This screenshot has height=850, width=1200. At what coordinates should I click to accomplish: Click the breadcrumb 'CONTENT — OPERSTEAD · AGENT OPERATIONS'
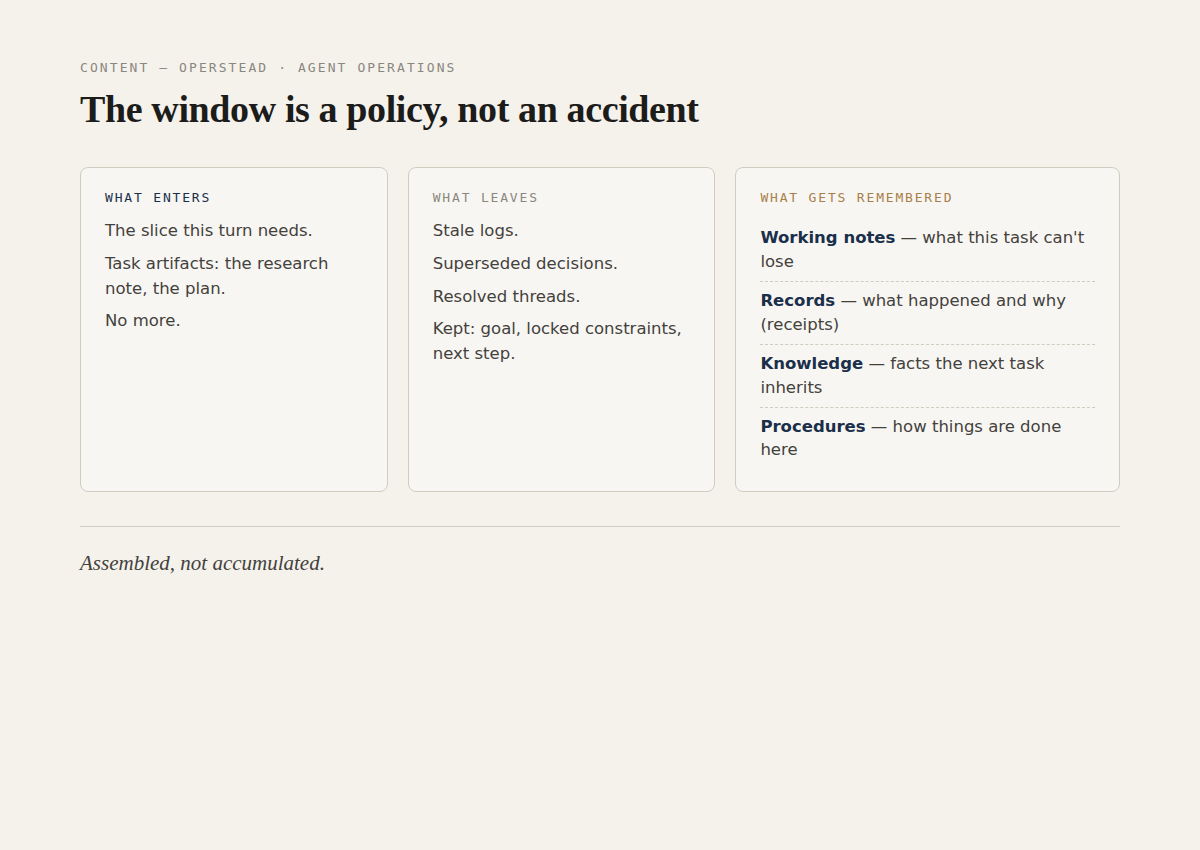pos(267,68)
